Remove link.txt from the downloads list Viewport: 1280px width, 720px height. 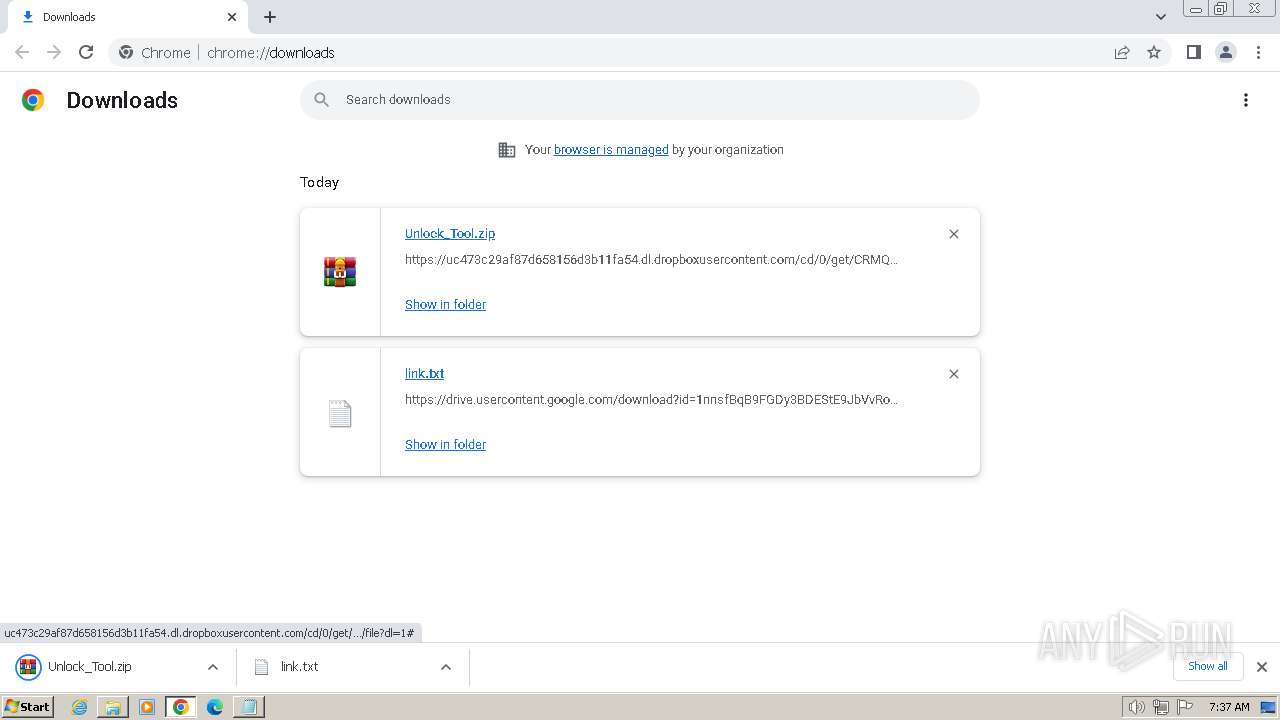[x=954, y=374]
